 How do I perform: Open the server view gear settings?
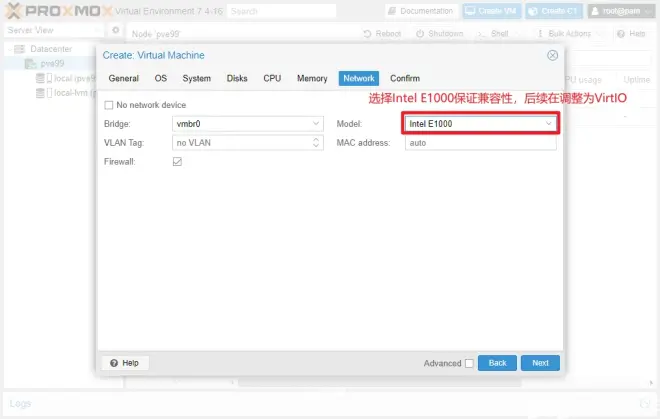click(116, 30)
